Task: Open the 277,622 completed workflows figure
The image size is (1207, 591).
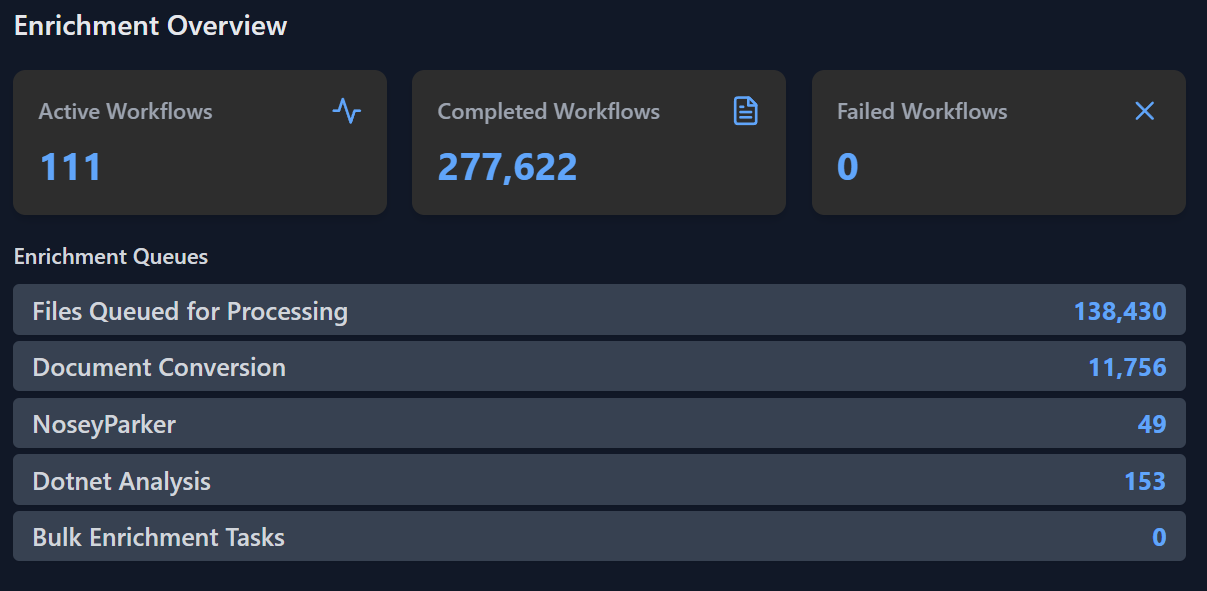Action: coord(507,167)
